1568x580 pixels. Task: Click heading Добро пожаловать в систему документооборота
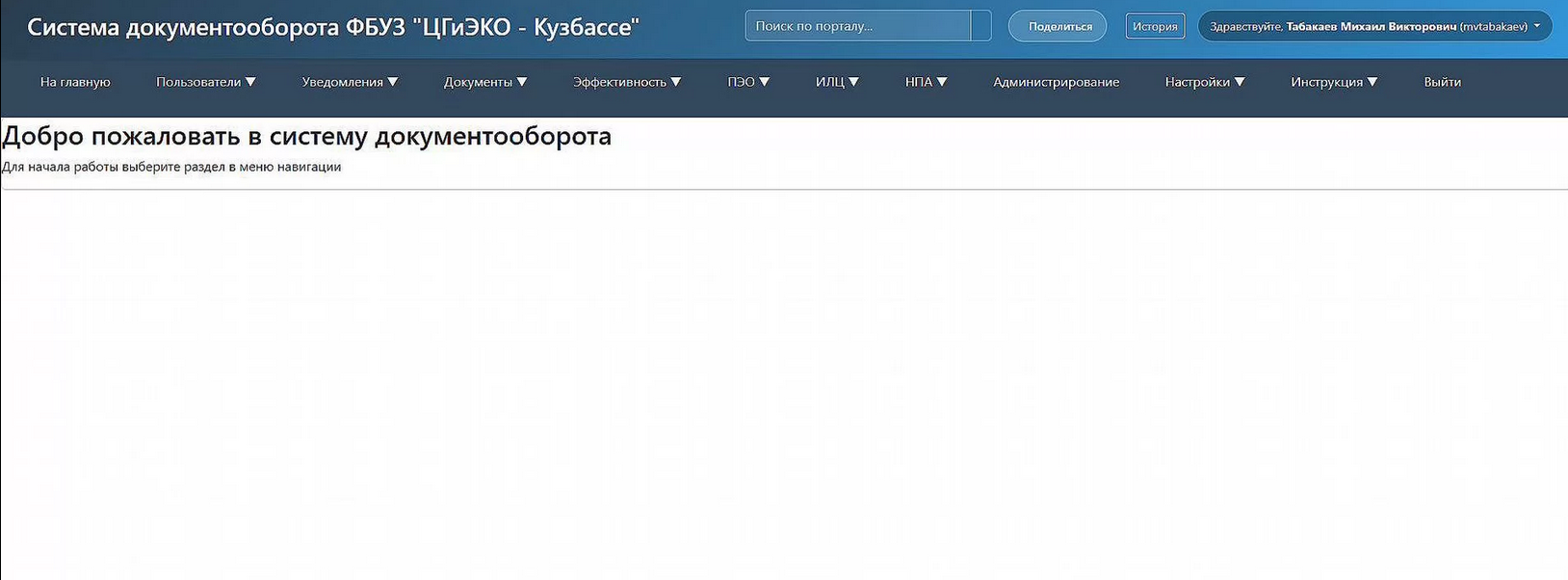coord(306,136)
